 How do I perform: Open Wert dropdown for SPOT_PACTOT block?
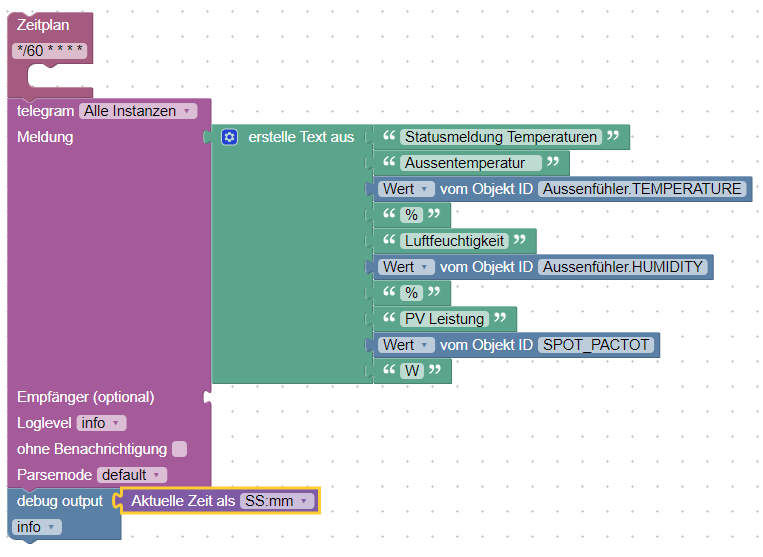406,345
